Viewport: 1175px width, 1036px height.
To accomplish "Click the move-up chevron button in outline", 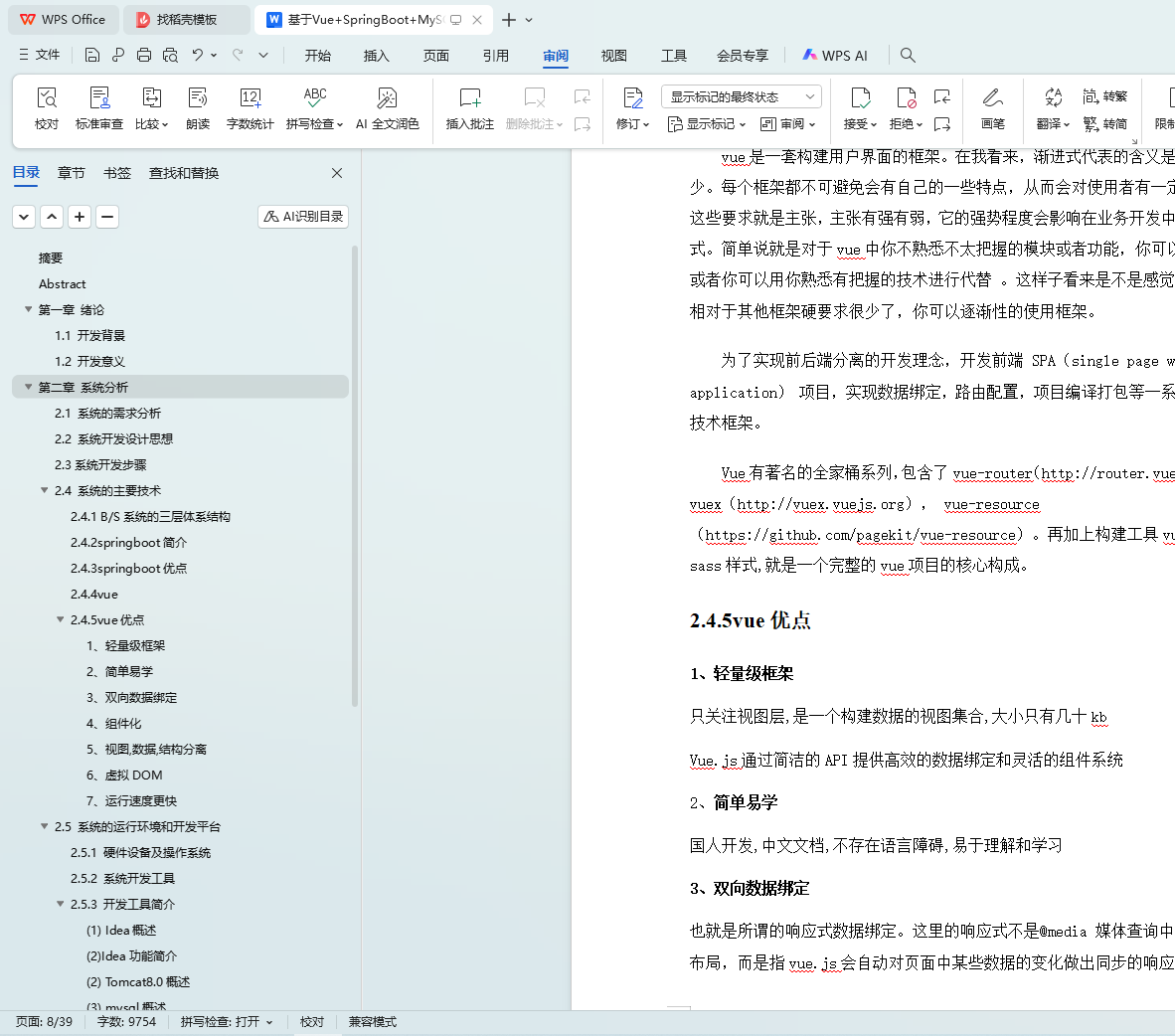I will tap(52, 217).
